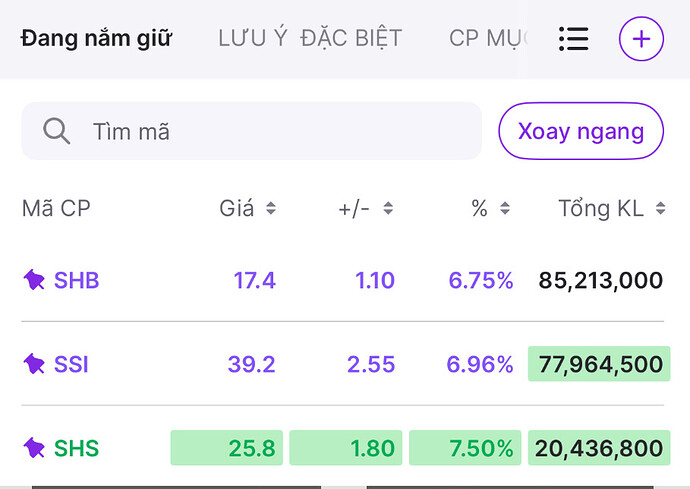
Task: Click the Mã CP column header
Action: (56, 209)
